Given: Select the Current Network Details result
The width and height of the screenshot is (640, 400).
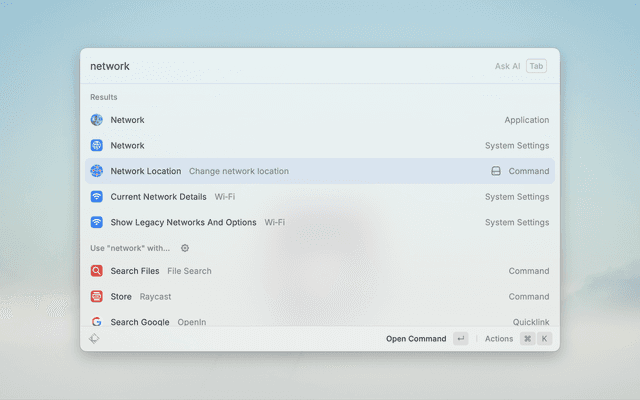Looking at the screenshot, I should pyautogui.click(x=320, y=197).
